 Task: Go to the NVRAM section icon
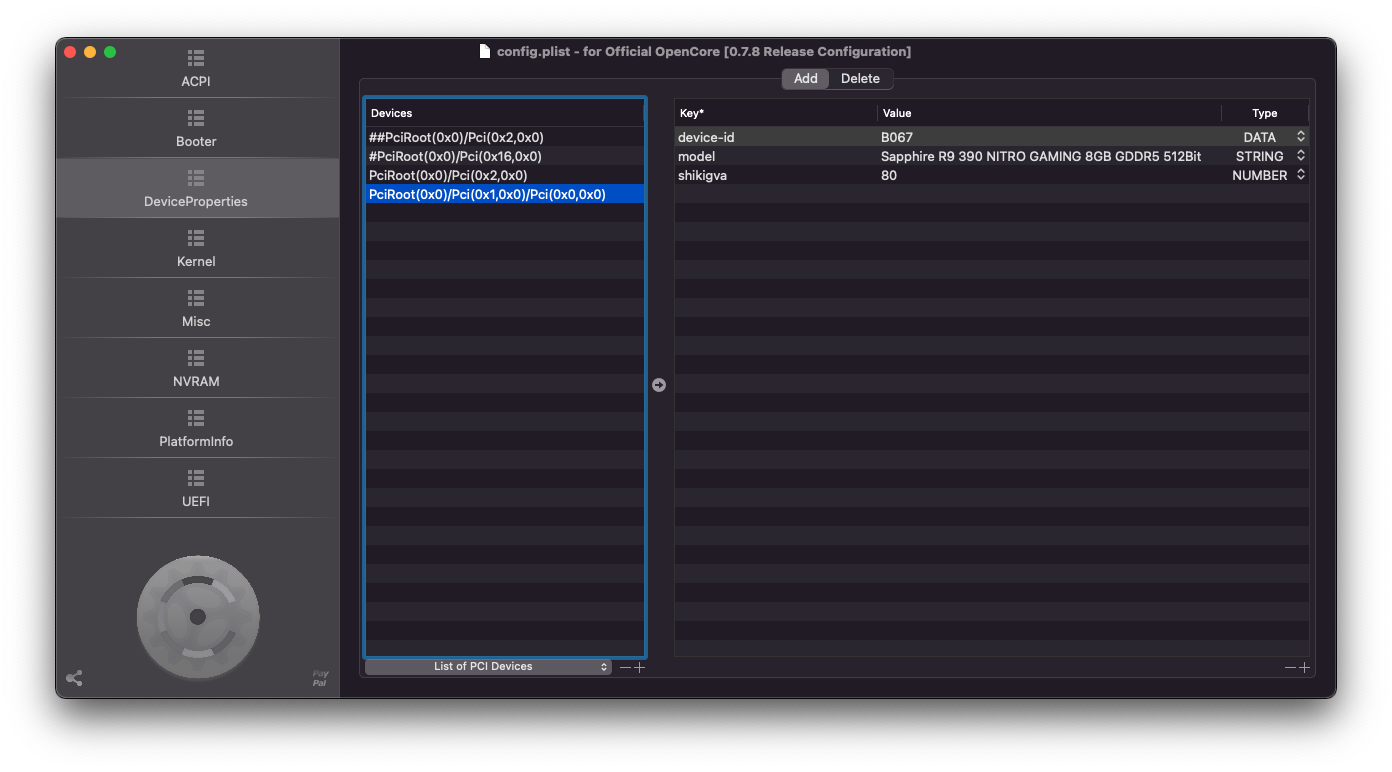pyautogui.click(x=196, y=359)
